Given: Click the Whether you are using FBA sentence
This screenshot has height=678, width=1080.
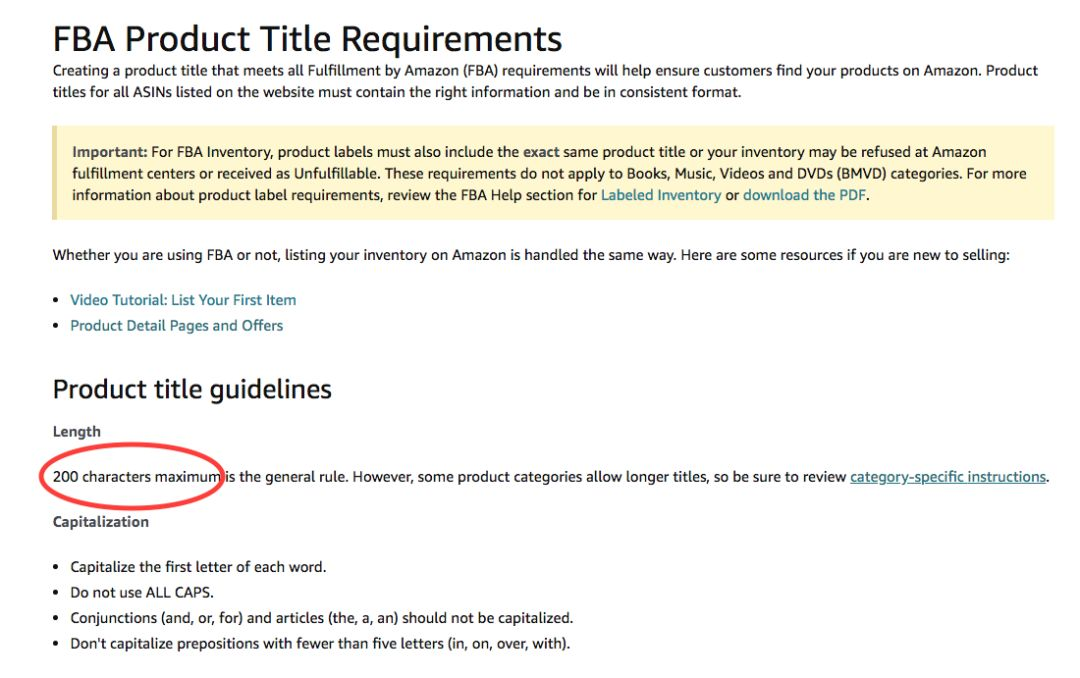Looking at the screenshot, I should [x=531, y=255].
